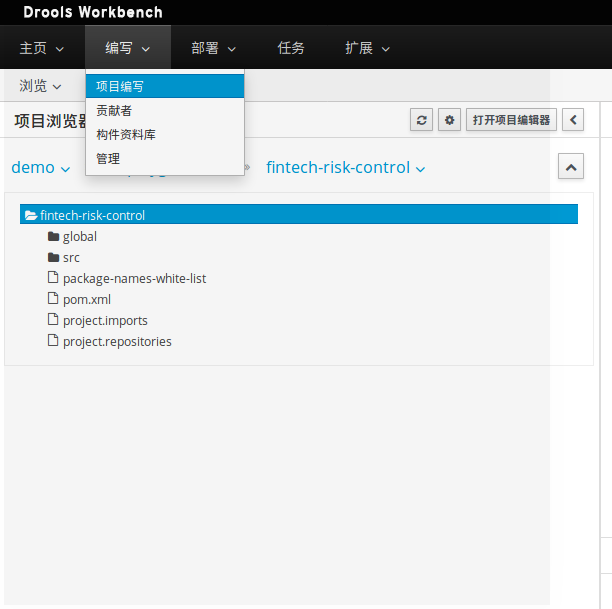This screenshot has height=609, width=612.
Task: Open the src folder label
Action: (71, 258)
